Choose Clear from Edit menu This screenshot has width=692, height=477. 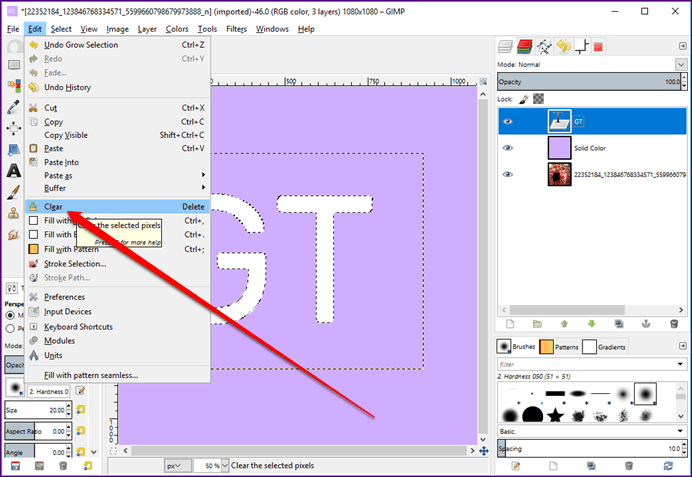click(x=117, y=207)
